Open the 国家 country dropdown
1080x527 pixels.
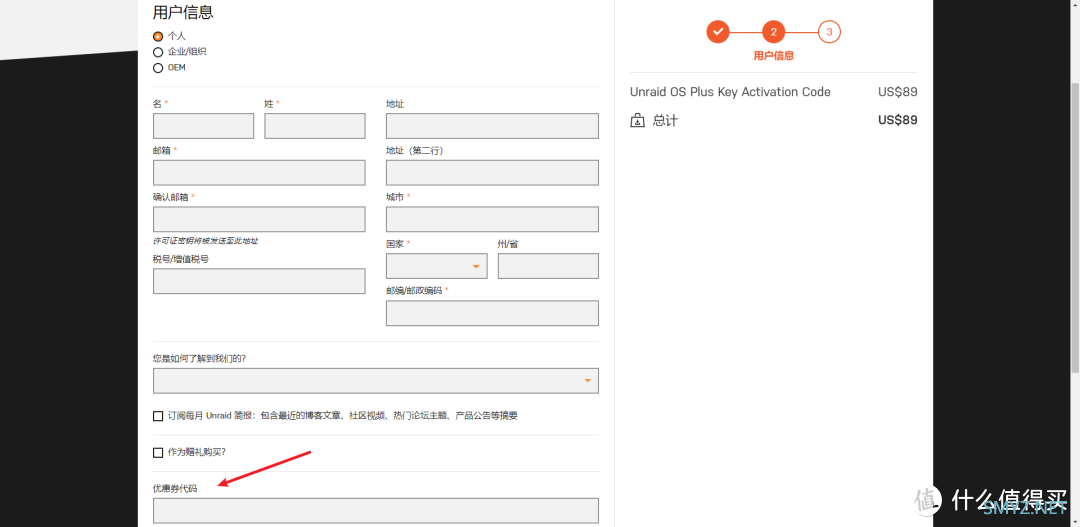pos(437,266)
